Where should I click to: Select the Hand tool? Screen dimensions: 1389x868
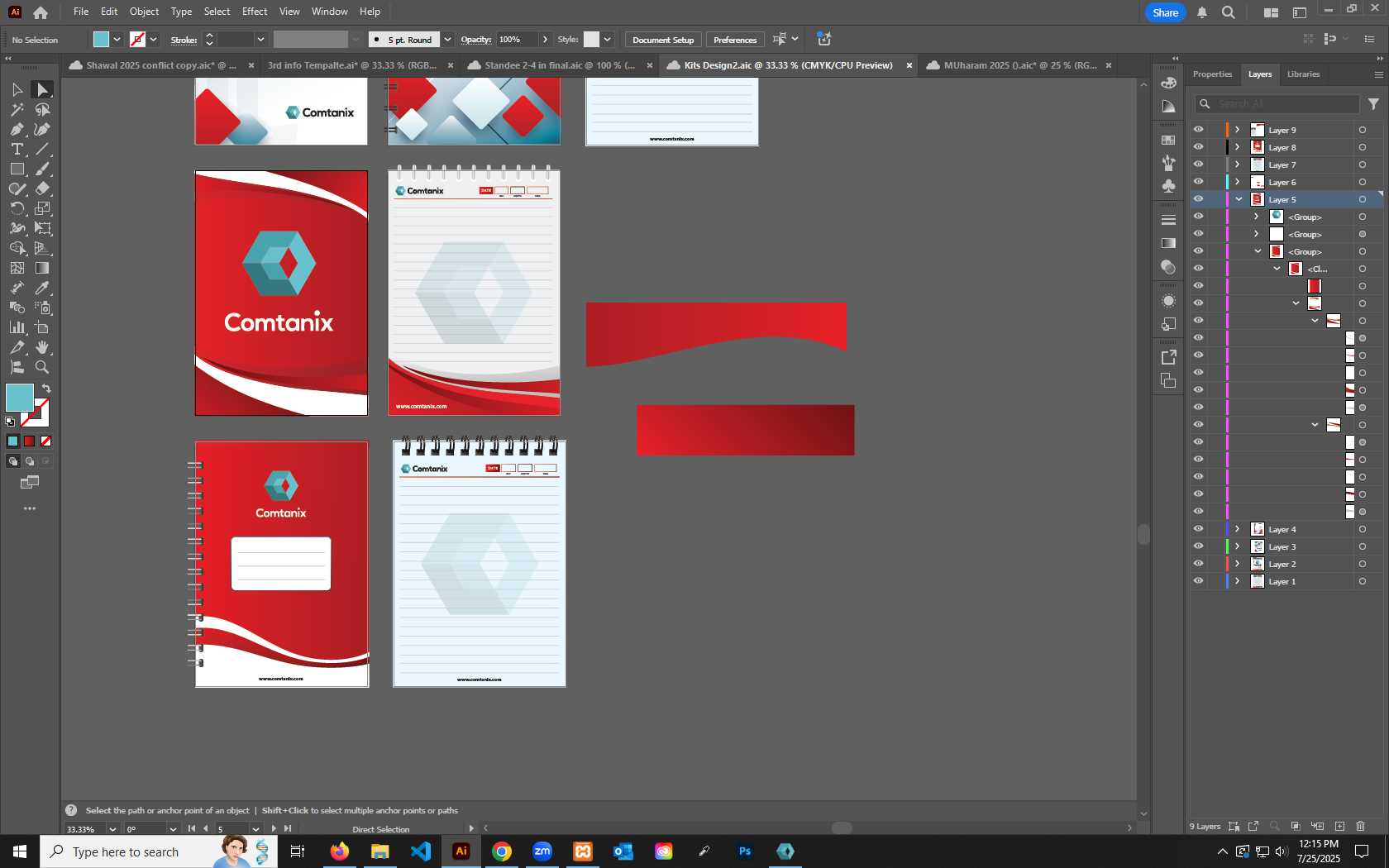pyautogui.click(x=42, y=347)
